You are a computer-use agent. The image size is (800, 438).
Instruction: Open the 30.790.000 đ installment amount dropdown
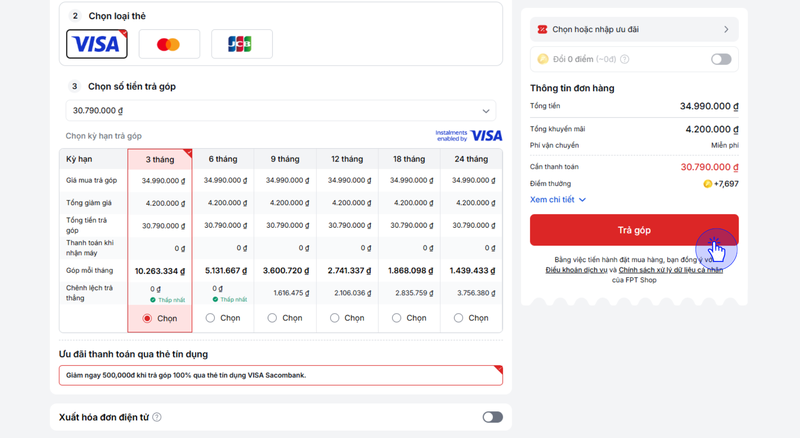pos(281,110)
